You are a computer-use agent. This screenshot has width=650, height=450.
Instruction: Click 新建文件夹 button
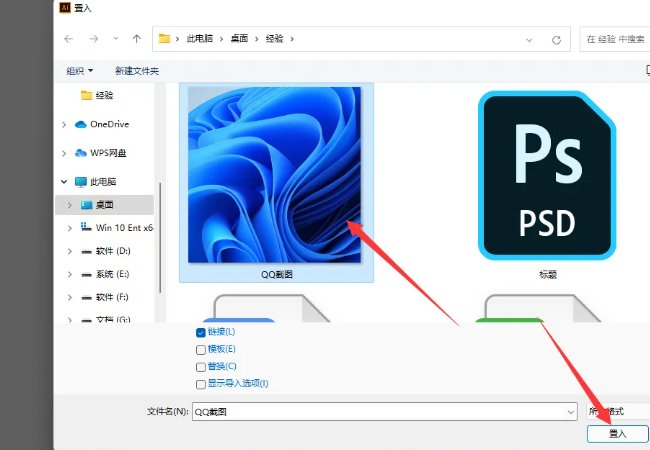tap(137, 71)
